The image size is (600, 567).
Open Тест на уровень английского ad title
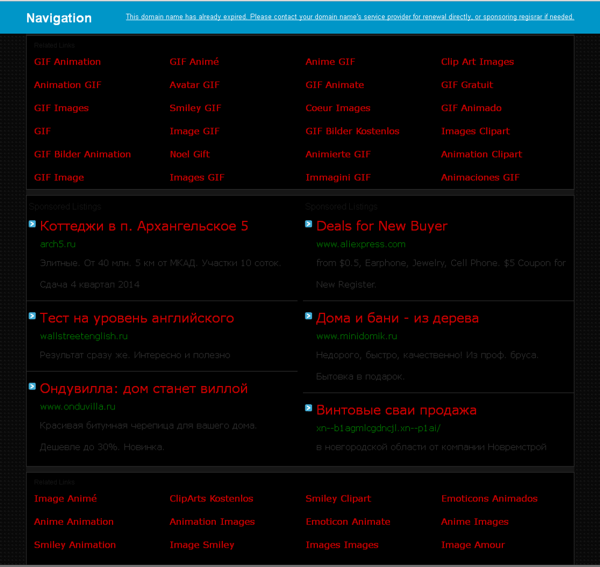coord(137,318)
